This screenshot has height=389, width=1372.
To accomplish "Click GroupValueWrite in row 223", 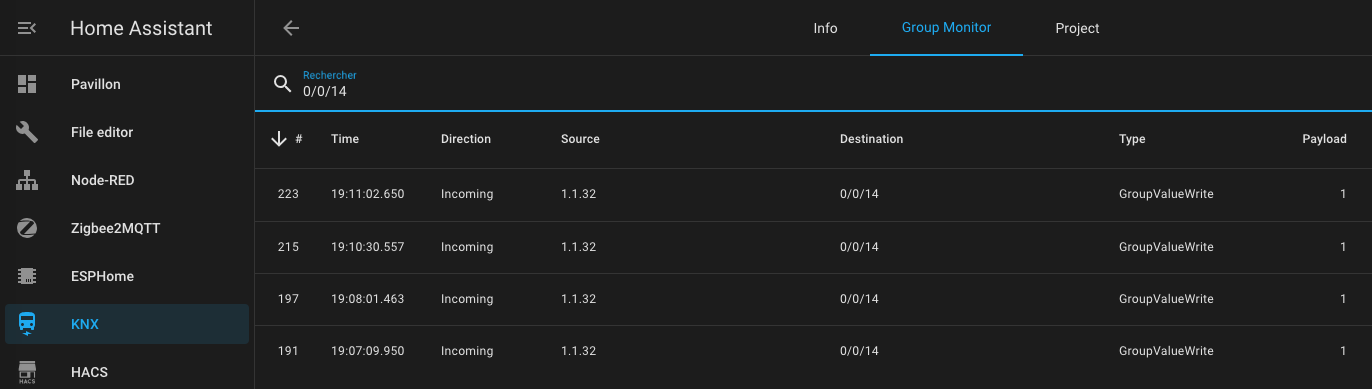I will [x=1166, y=194].
